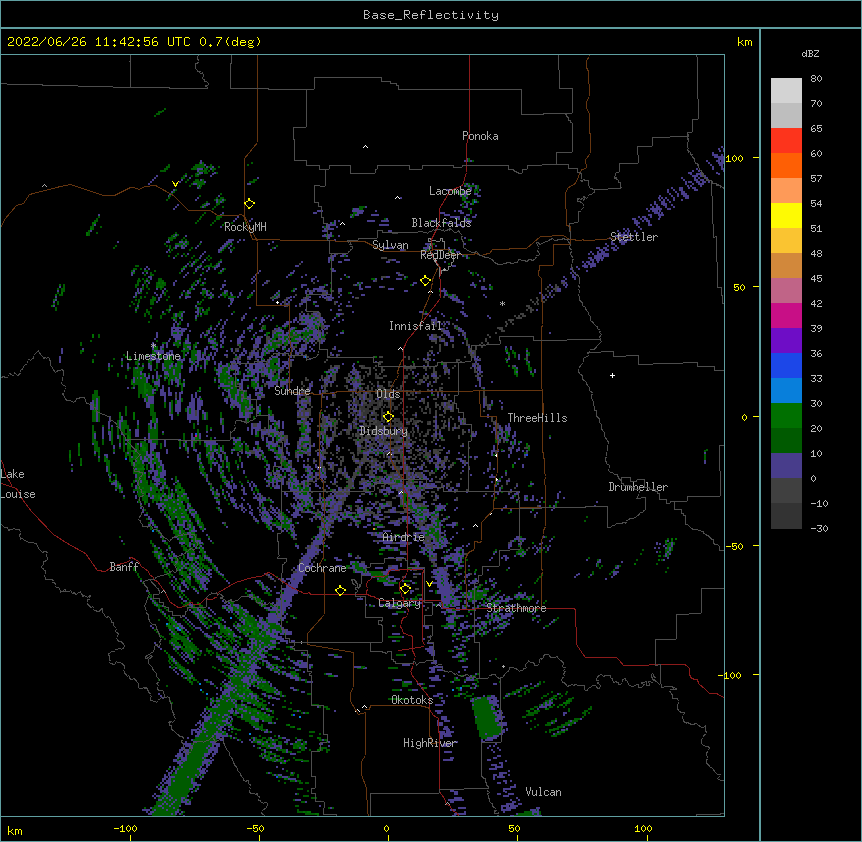This screenshot has width=862, height=842.
Task: Click the km unit label at top right
Action: (744, 42)
